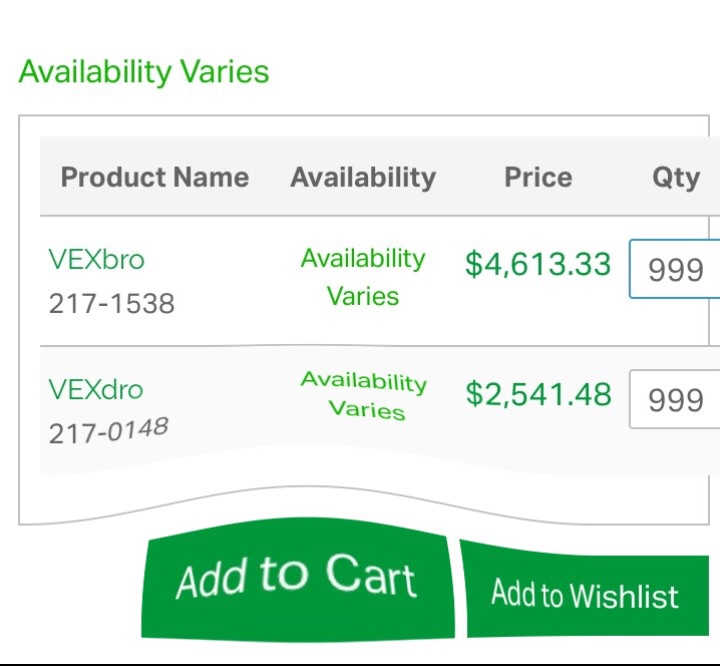Click the SKU number 217-0148
Screen dimensions: 720x666
point(108,431)
